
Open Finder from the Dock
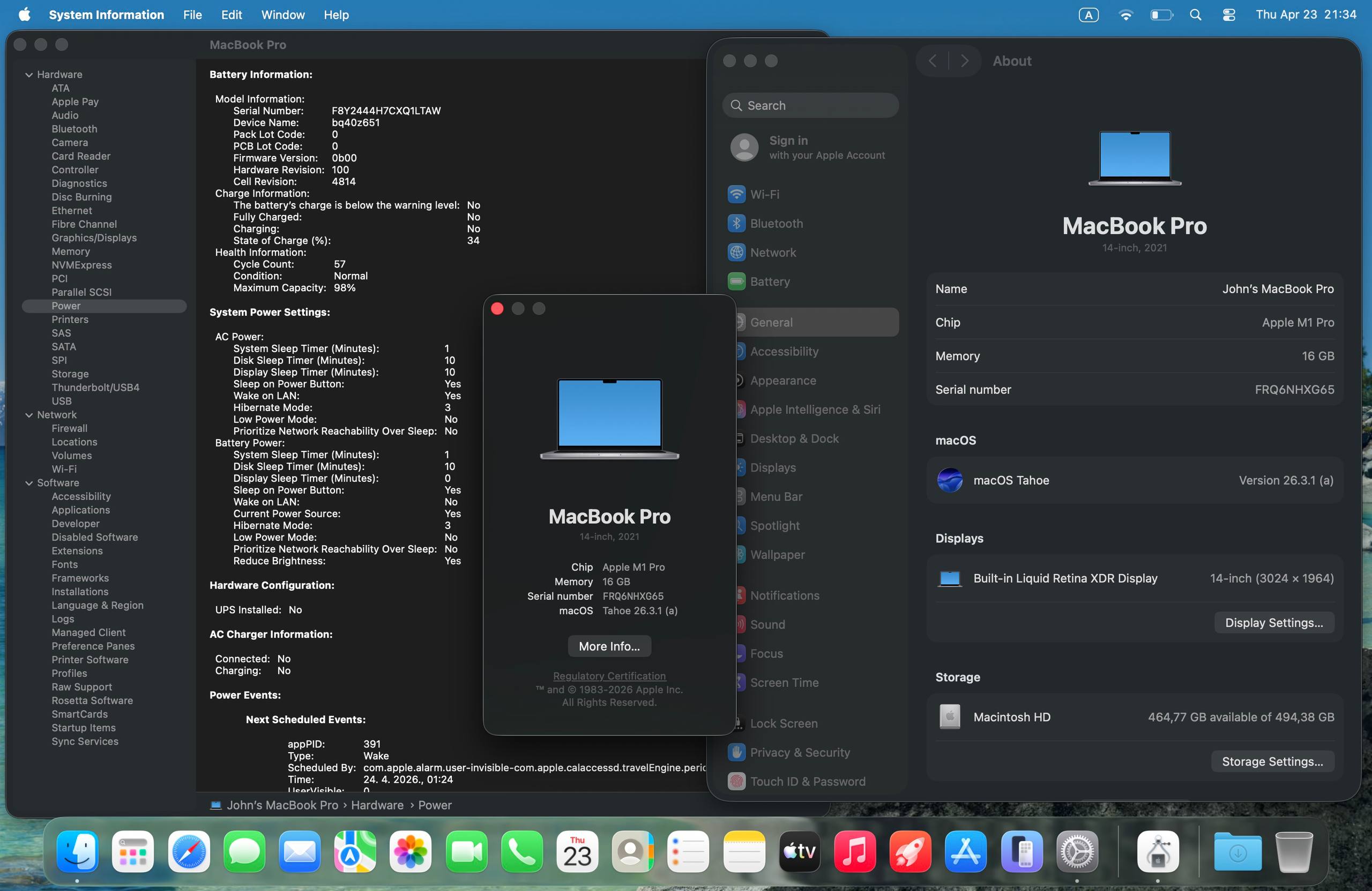[77, 851]
